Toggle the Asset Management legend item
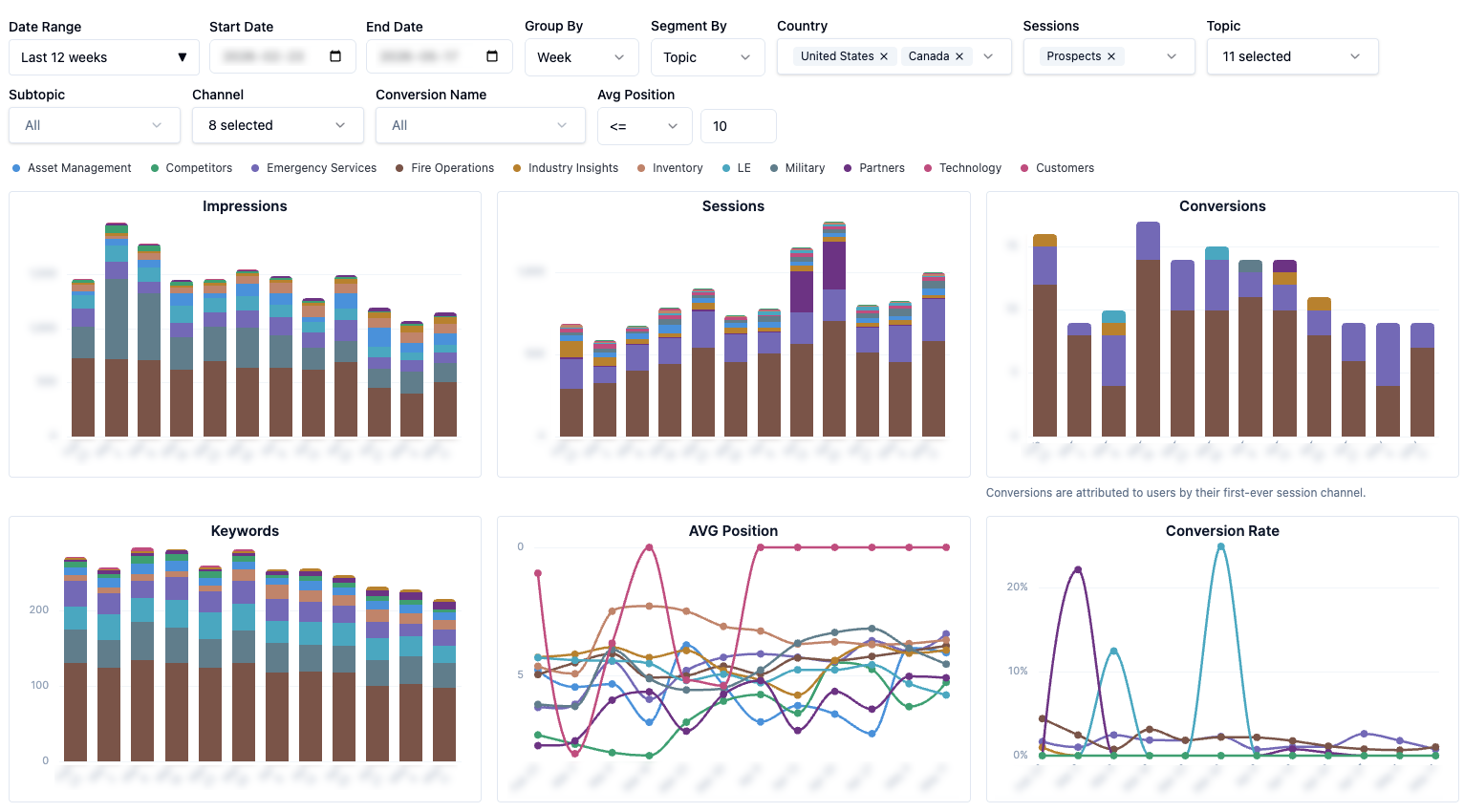This screenshot has height=812, width=1464. tap(72, 168)
